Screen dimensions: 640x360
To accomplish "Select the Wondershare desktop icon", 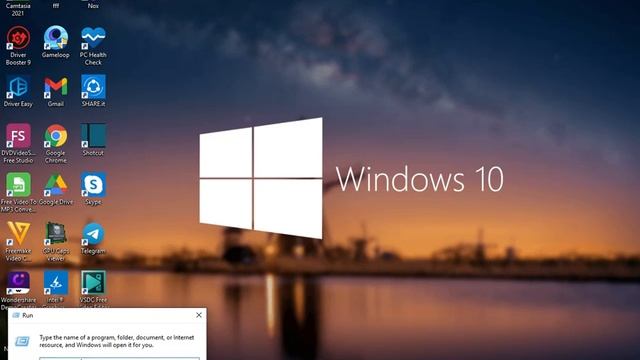I will click(18, 289).
